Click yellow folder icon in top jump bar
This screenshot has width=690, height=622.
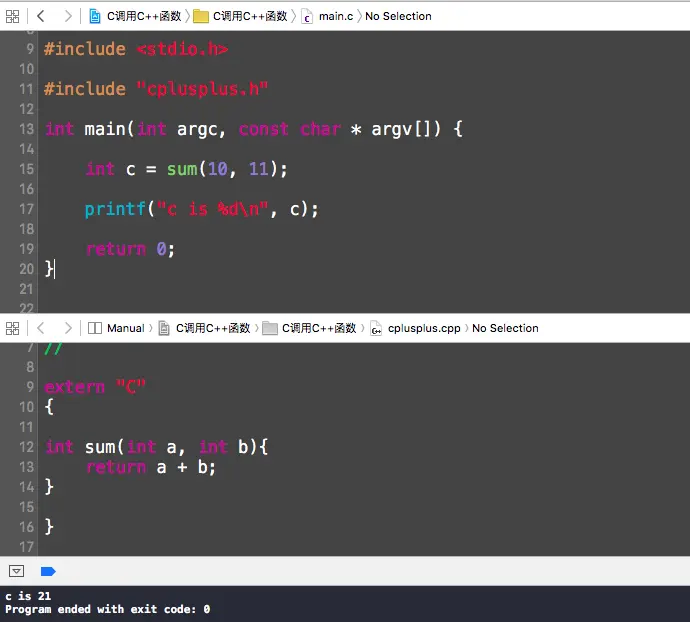pos(201,17)
